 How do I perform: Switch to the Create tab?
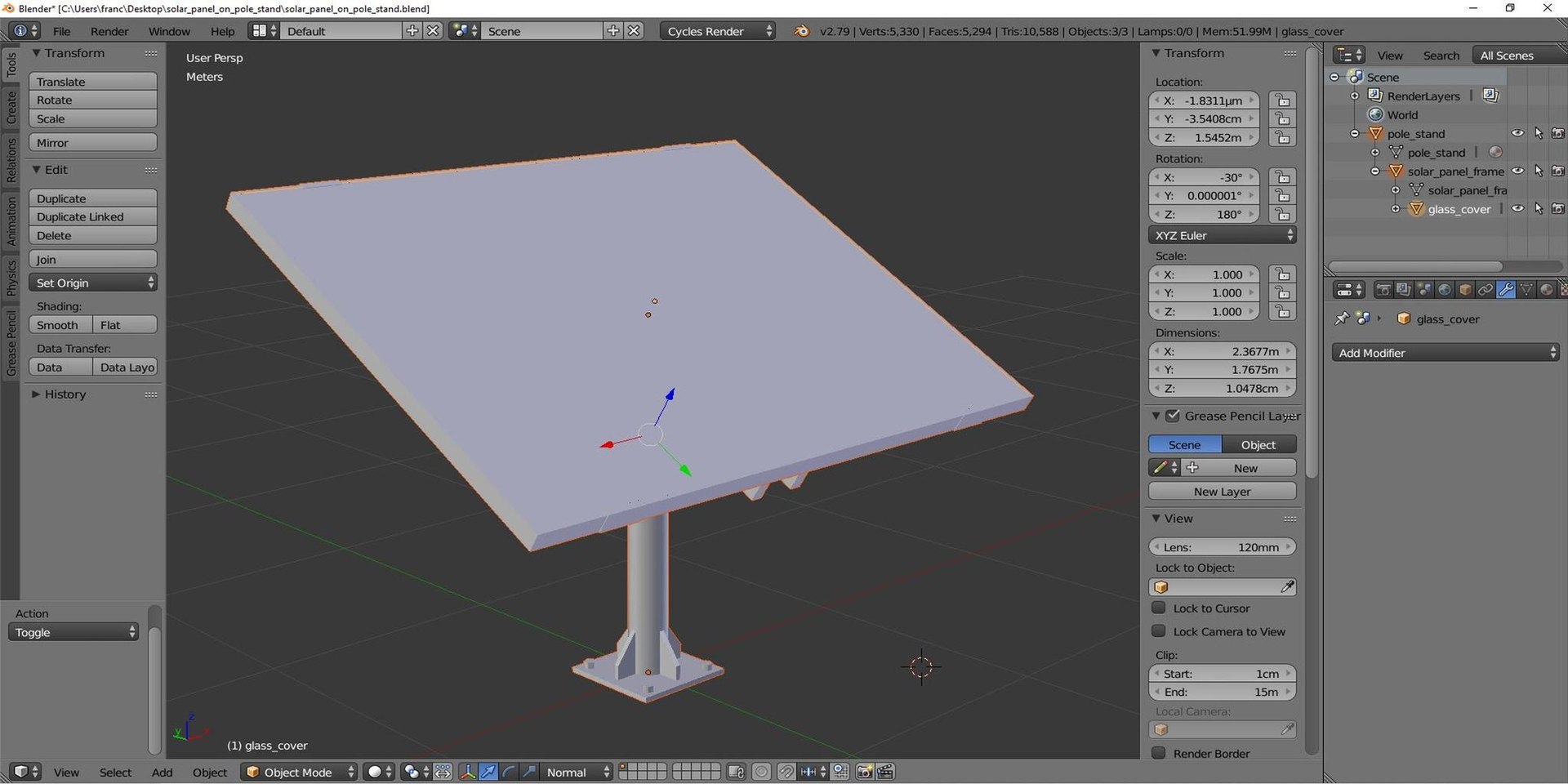point(11,107)
